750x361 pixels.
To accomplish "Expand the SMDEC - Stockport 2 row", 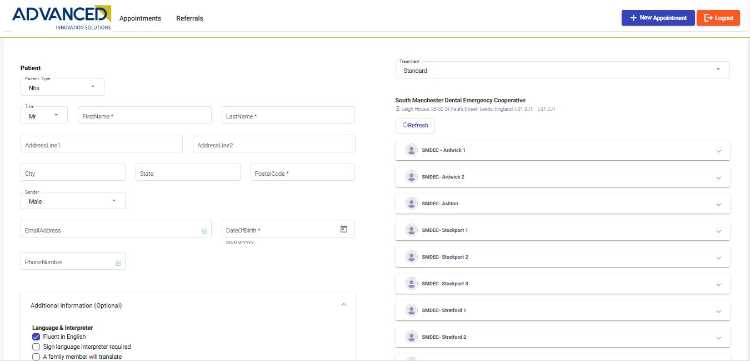I will pos(562,257).
